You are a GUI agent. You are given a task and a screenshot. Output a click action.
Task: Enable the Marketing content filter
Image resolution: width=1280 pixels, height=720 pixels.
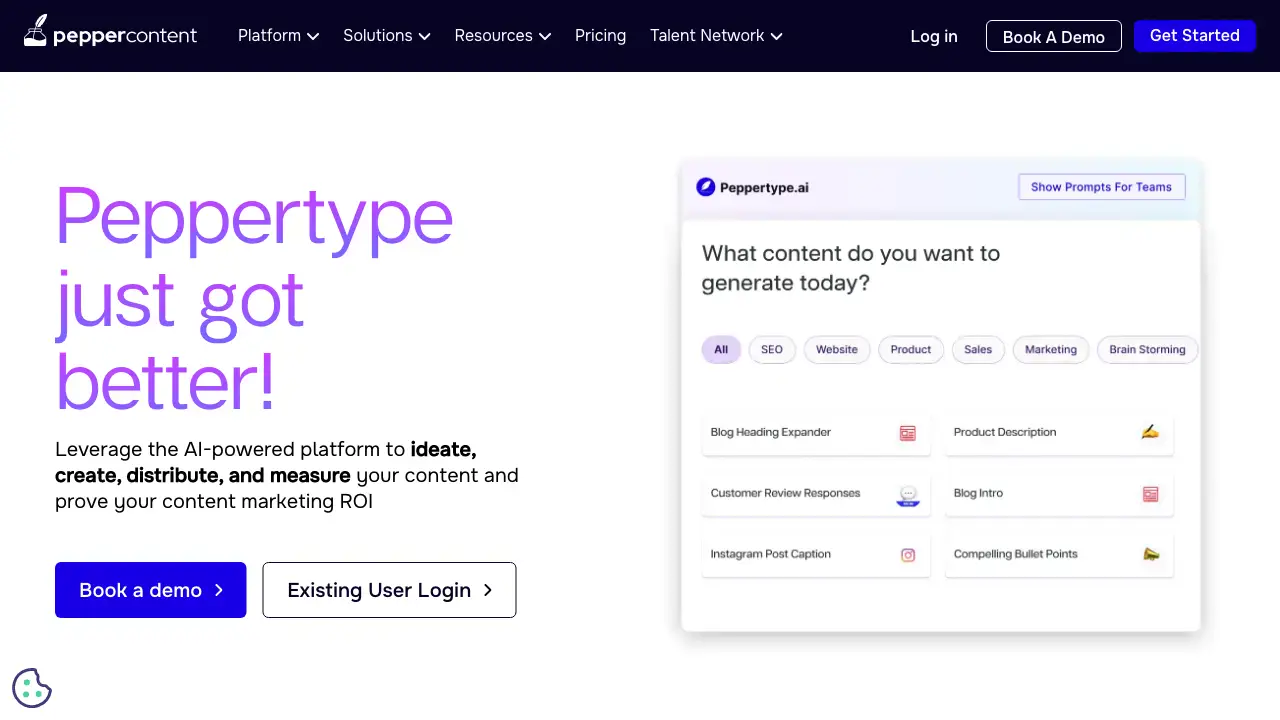pyautogui.click(x=1050, y=349)
